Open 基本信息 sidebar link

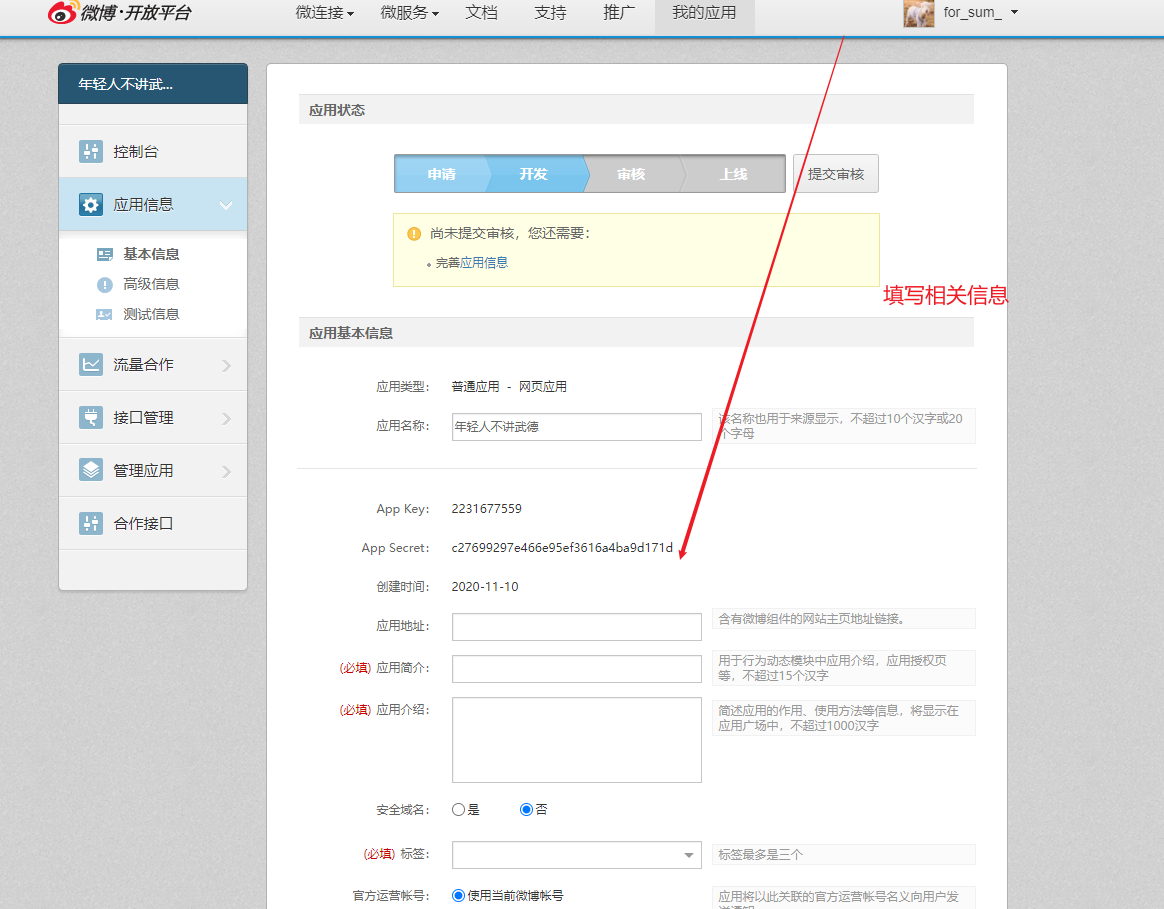pos(151,255)
